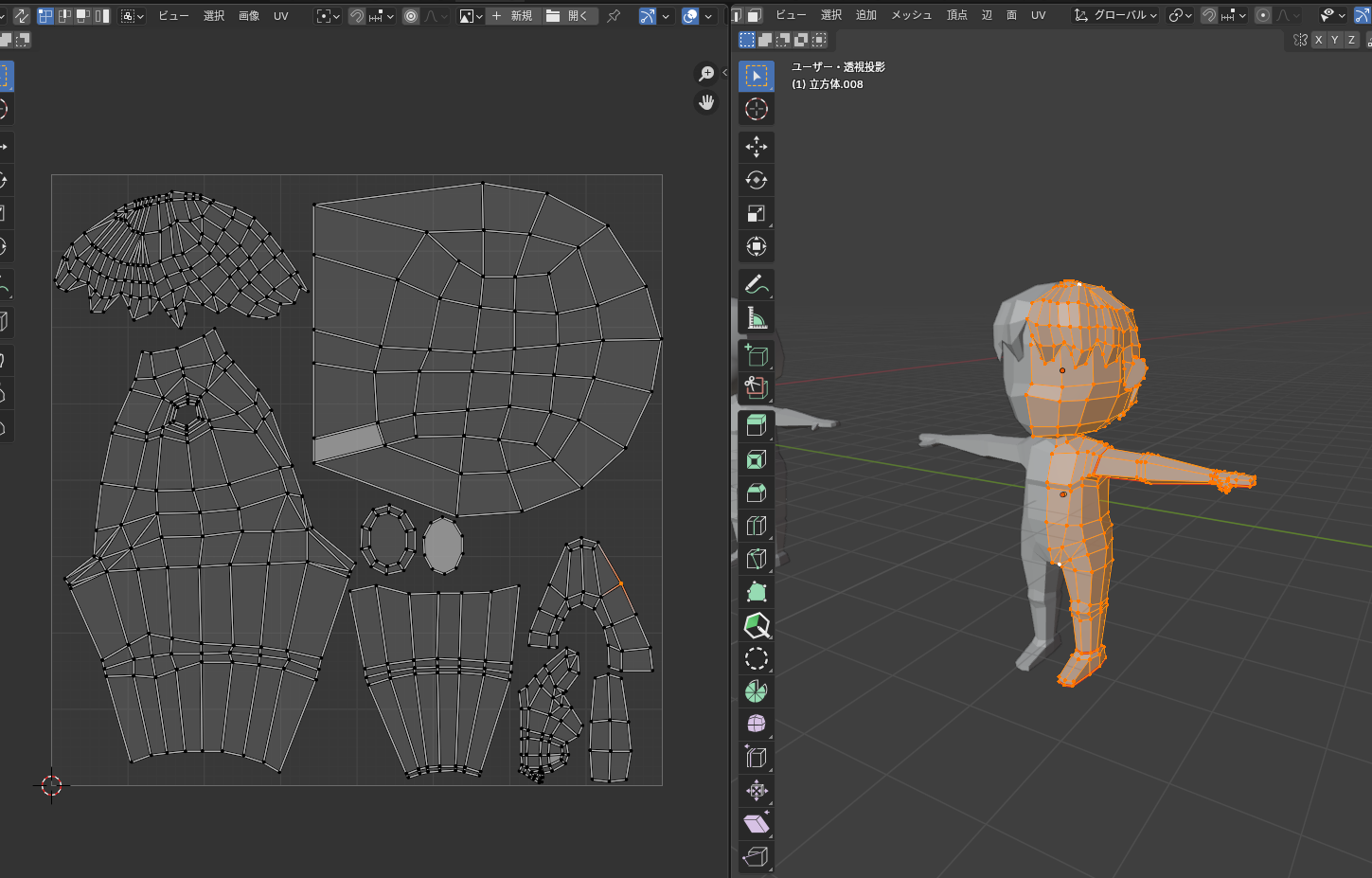Enable face select mode in 3D viewport header
The image size is (1372, 878).
(x=755, y=16)
